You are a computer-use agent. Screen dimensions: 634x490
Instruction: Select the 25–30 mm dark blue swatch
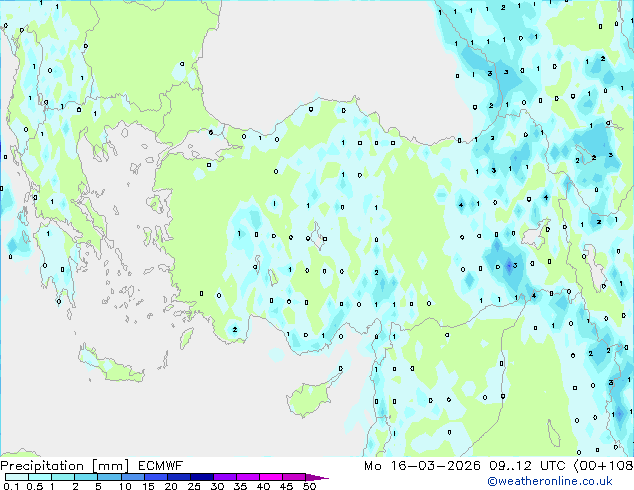pos(201,477)
